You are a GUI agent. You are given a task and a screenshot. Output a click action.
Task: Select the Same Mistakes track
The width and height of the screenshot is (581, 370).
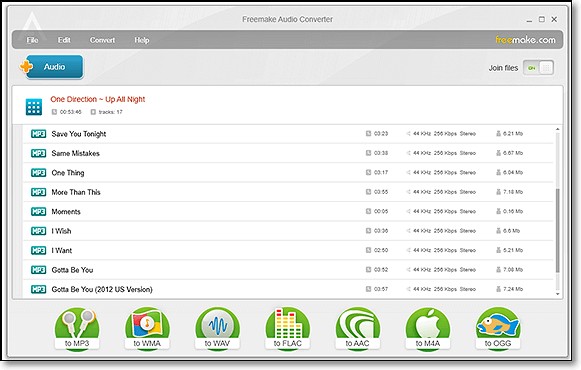(x=288, y=153)
